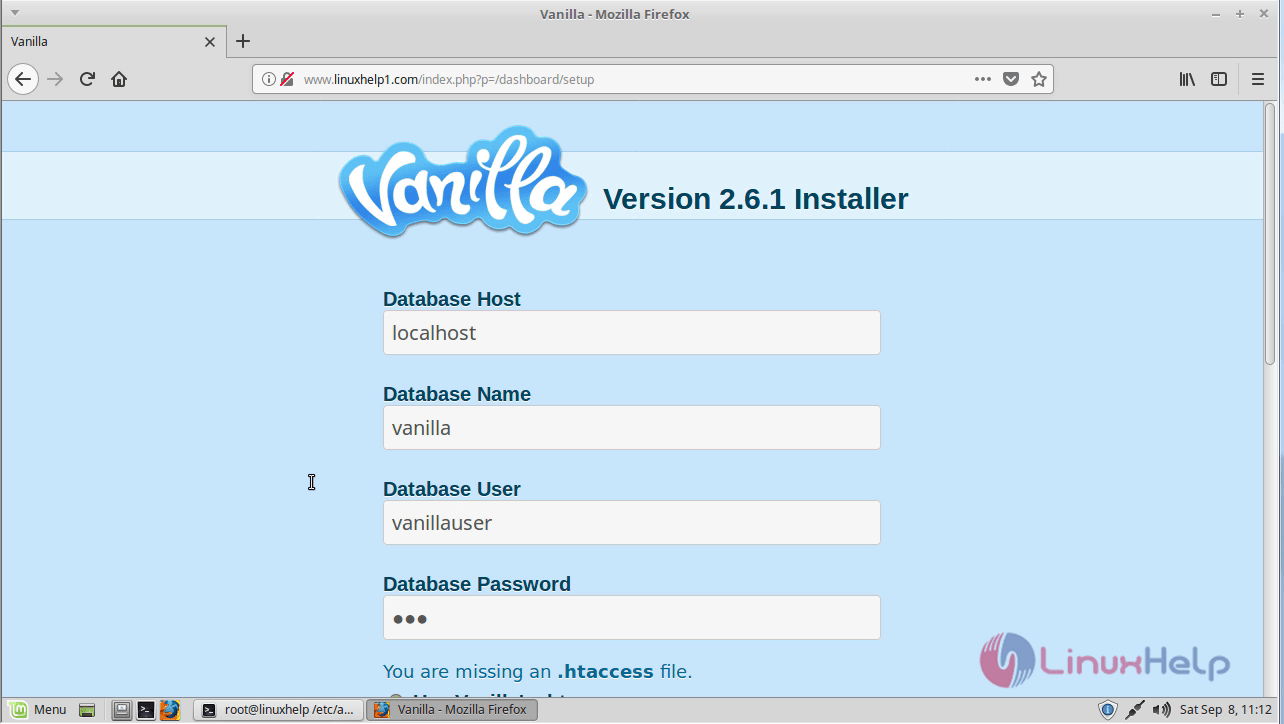Click the "Database Name" label
The image size is (1284, 724).
coord(457,394)
